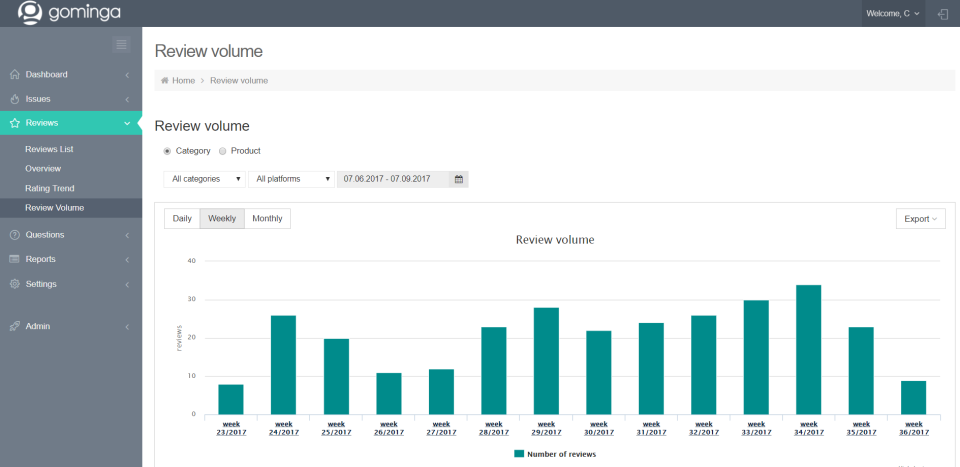Open Rating Trend in sidebar

pyautogui.click(x=50, y=189)
